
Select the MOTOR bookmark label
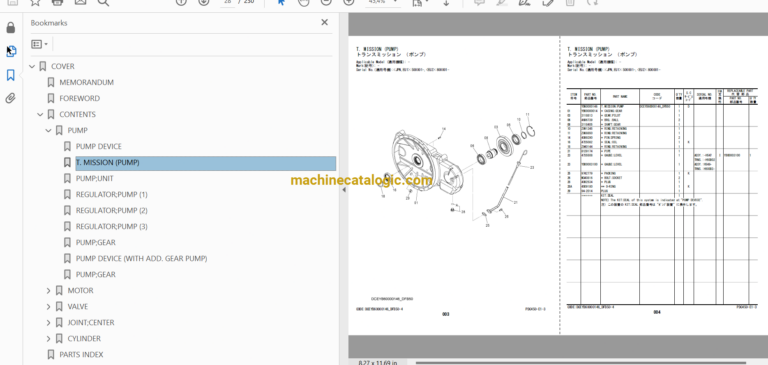[80, 291]
